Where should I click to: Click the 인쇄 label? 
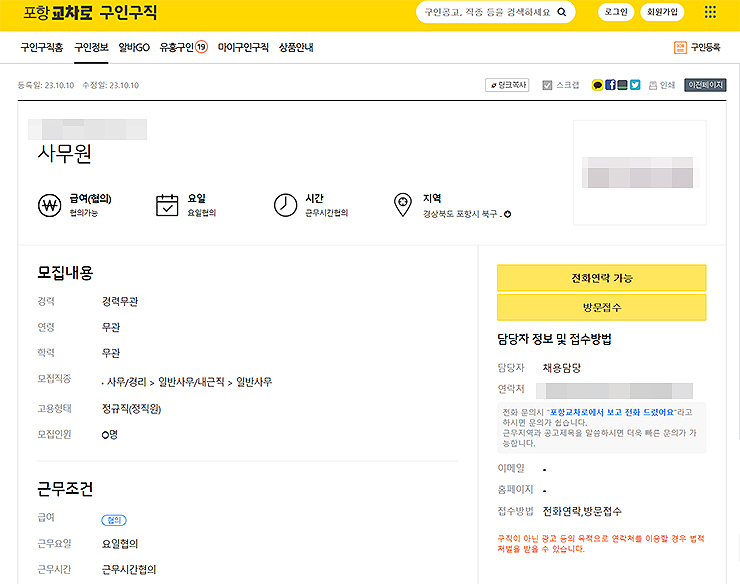(667, 85)
